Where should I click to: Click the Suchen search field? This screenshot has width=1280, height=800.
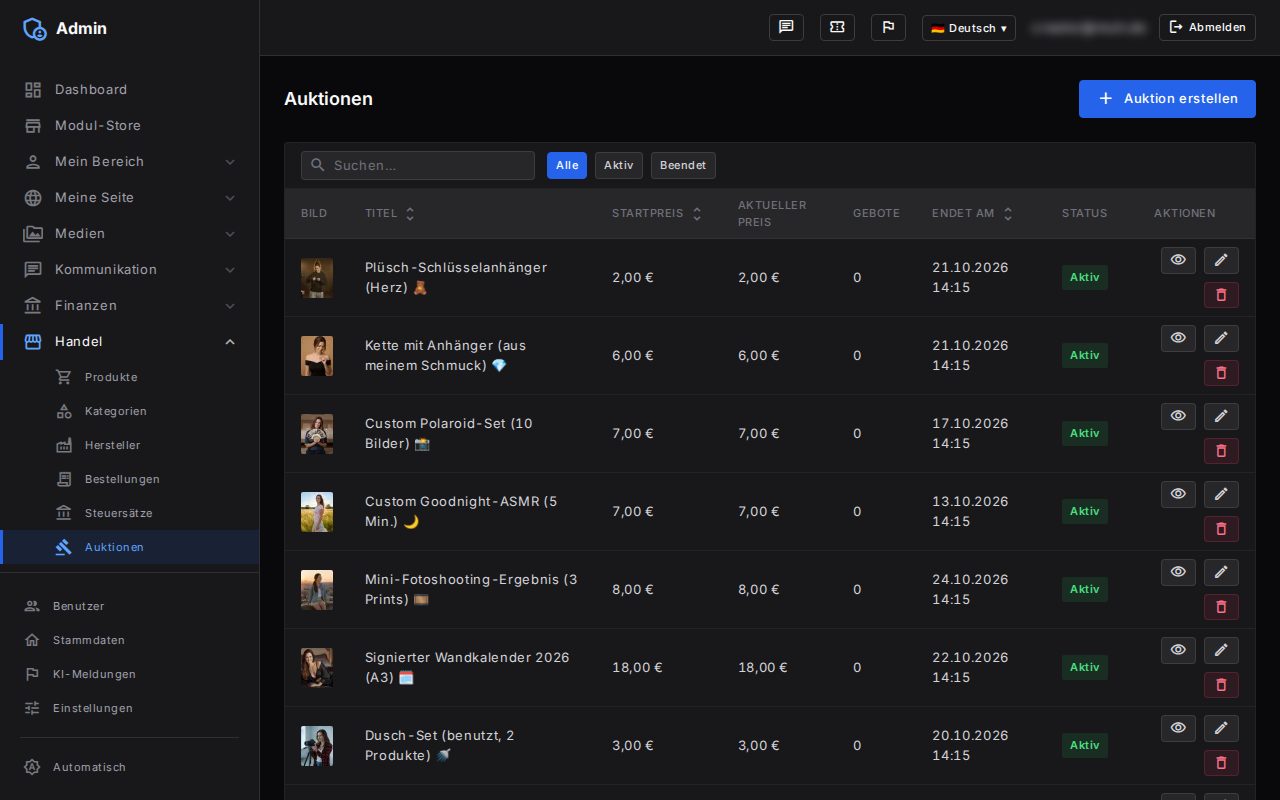click(418, 165)
